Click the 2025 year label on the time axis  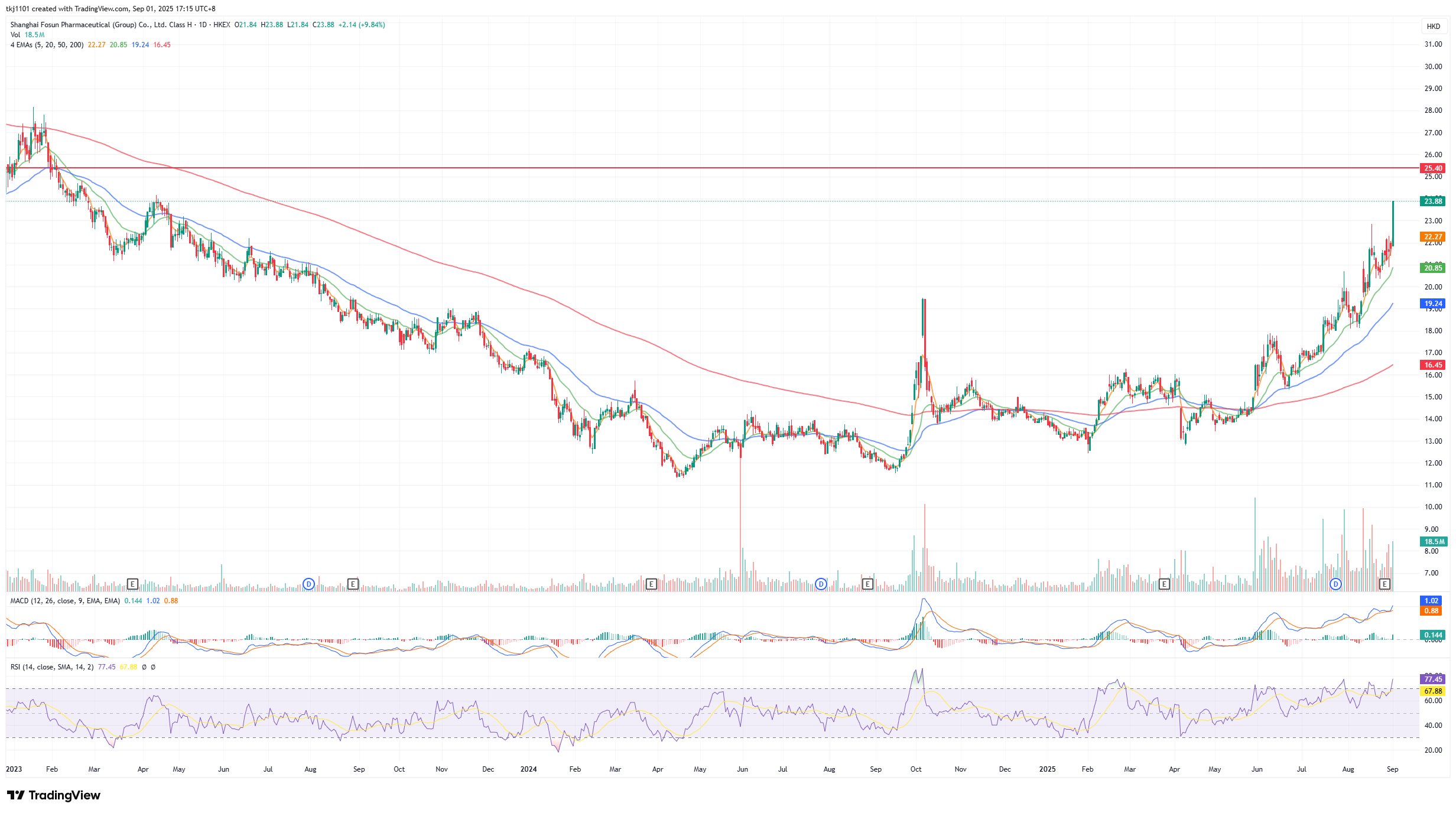pos(1047,769)
